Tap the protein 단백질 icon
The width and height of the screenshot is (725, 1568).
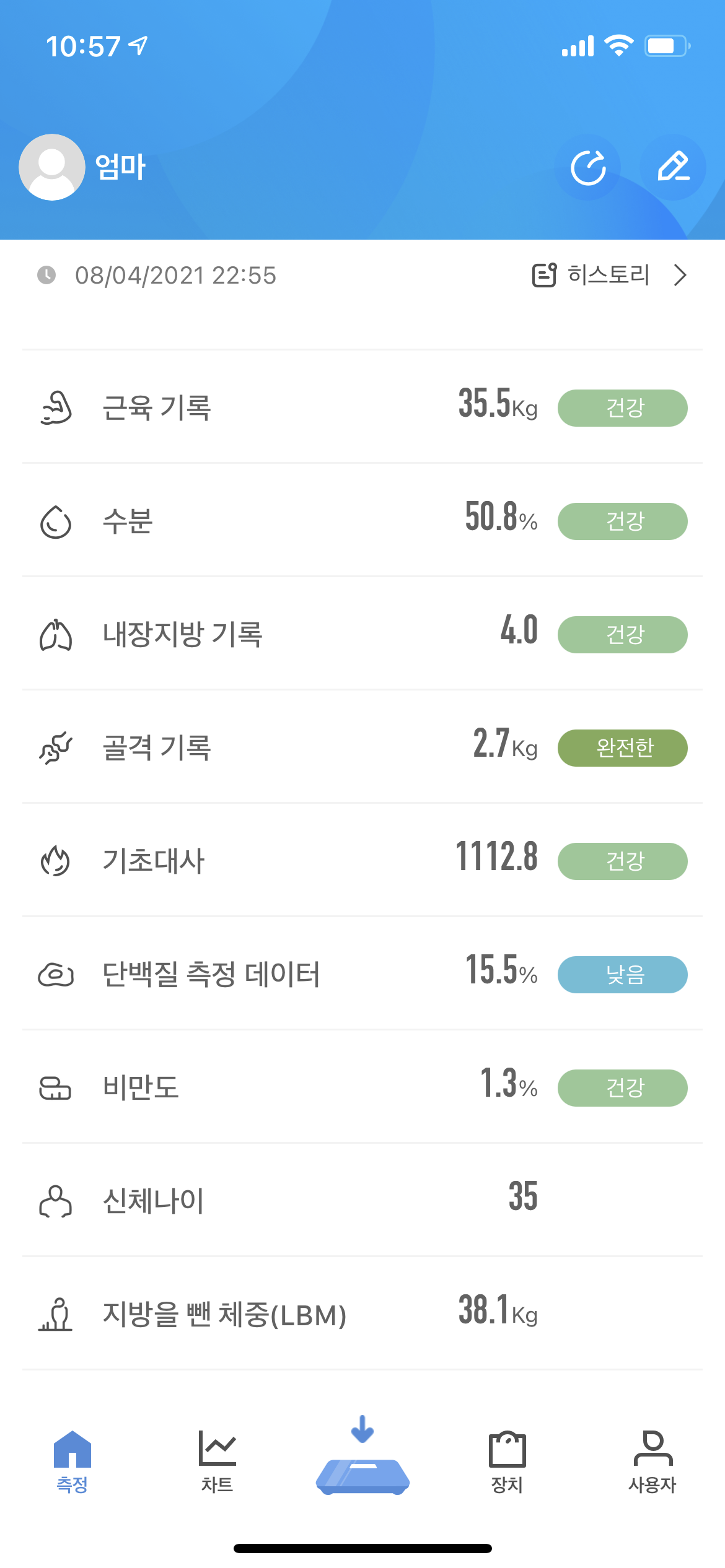pyautogui.click(x=56, y=975)
